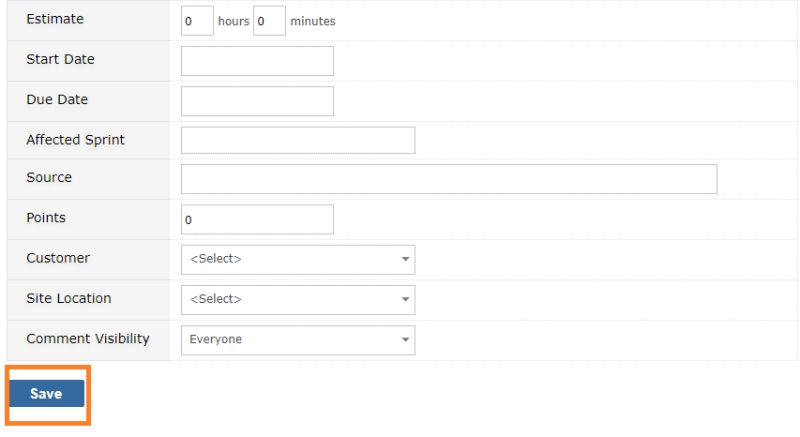800x437 pixels.
Task: Click the Due Date input field
Action: [x=257, y=101]
